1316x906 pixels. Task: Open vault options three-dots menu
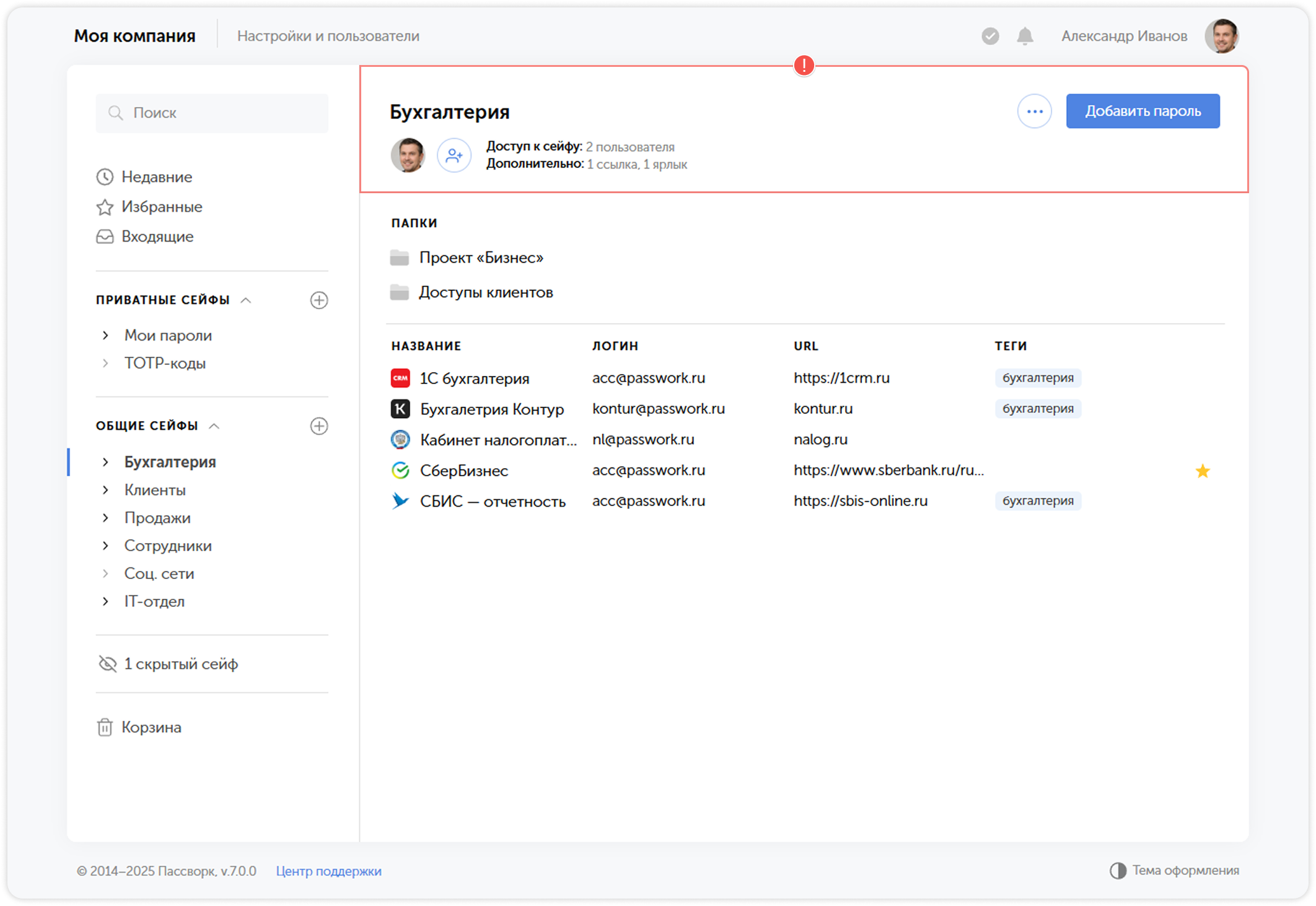(1034, 111)
